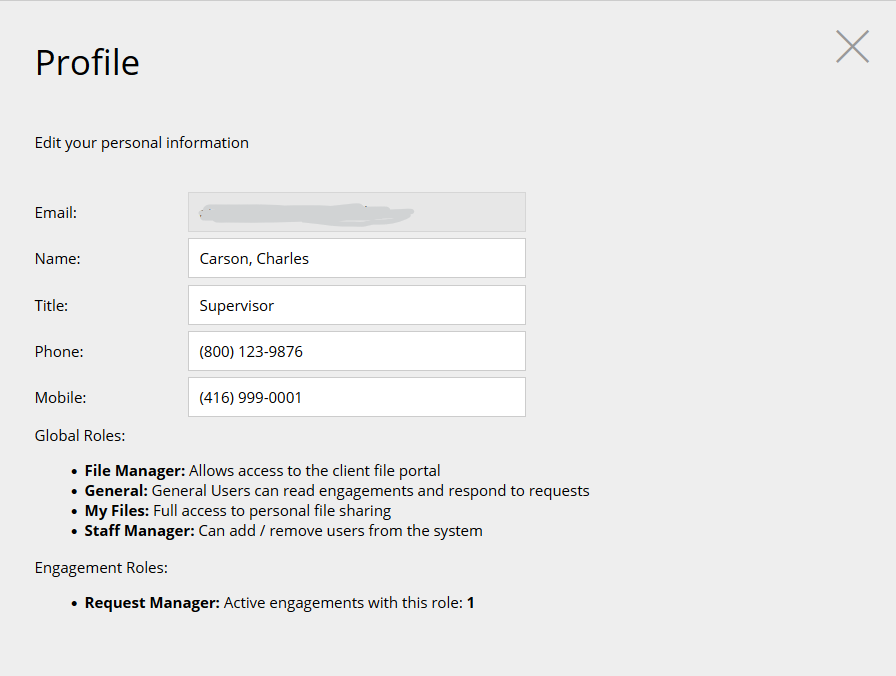
Task: Click the 'Edit your personal information' text
Action: (142, 143)
